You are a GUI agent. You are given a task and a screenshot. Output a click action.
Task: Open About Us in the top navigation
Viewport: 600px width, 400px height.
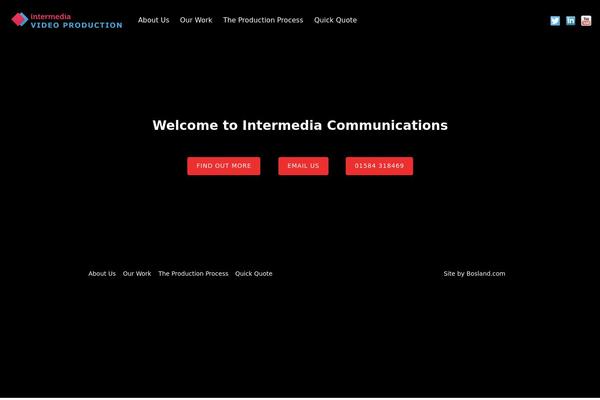(153, 20)
